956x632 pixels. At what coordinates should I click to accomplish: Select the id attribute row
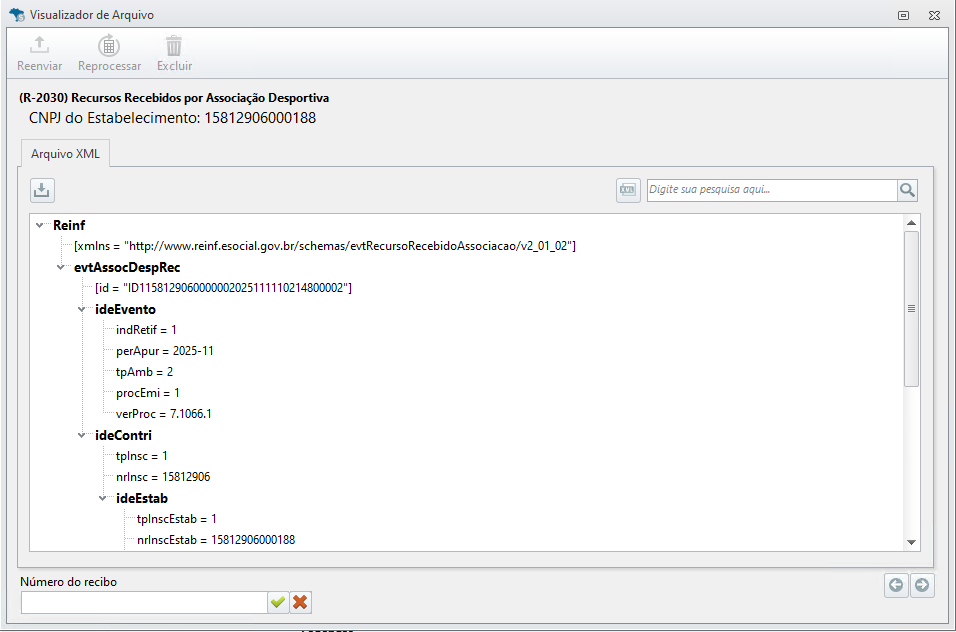[223, 288]
